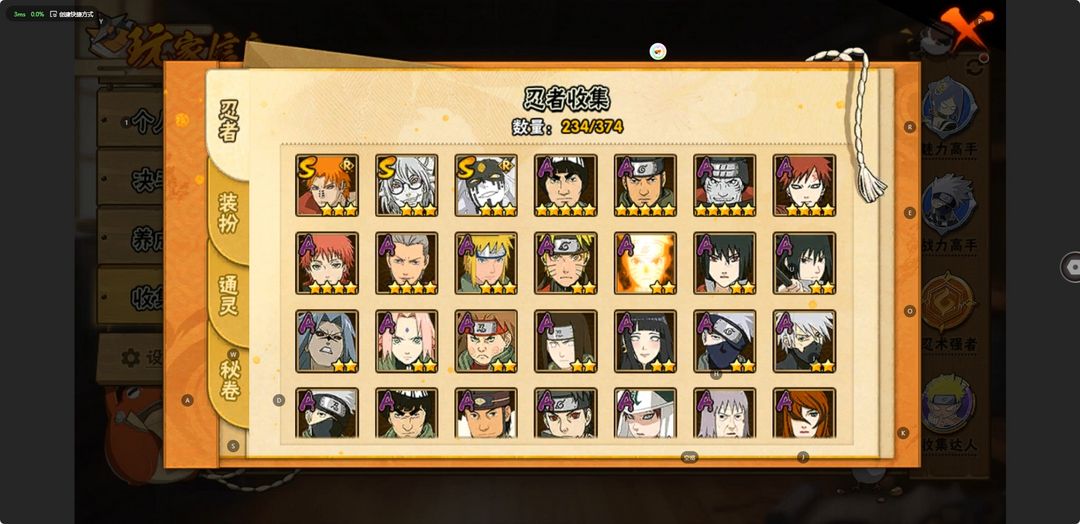Open the 忍术强者 medal icon
Image resolution: width=1080 pixels, height=524 pixels.
coord(948,302)
